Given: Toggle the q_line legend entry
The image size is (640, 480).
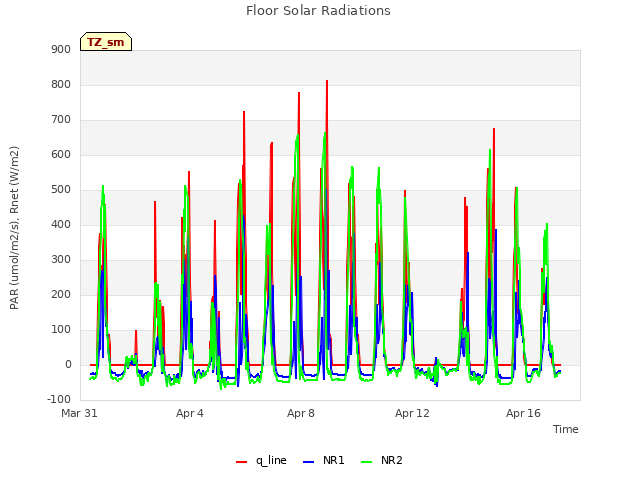Looking at the screenshot, I should [x=261, y=460].
